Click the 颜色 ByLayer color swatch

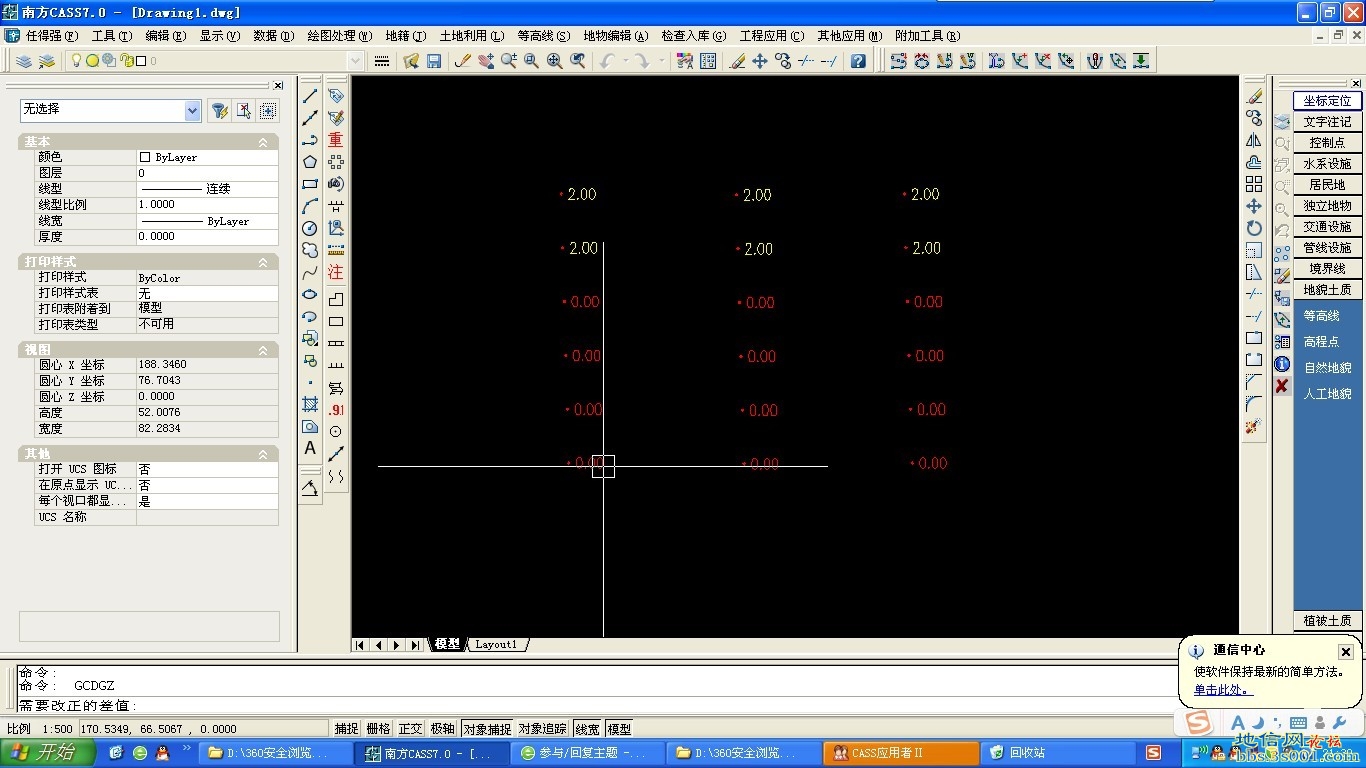tap(145, 157)
